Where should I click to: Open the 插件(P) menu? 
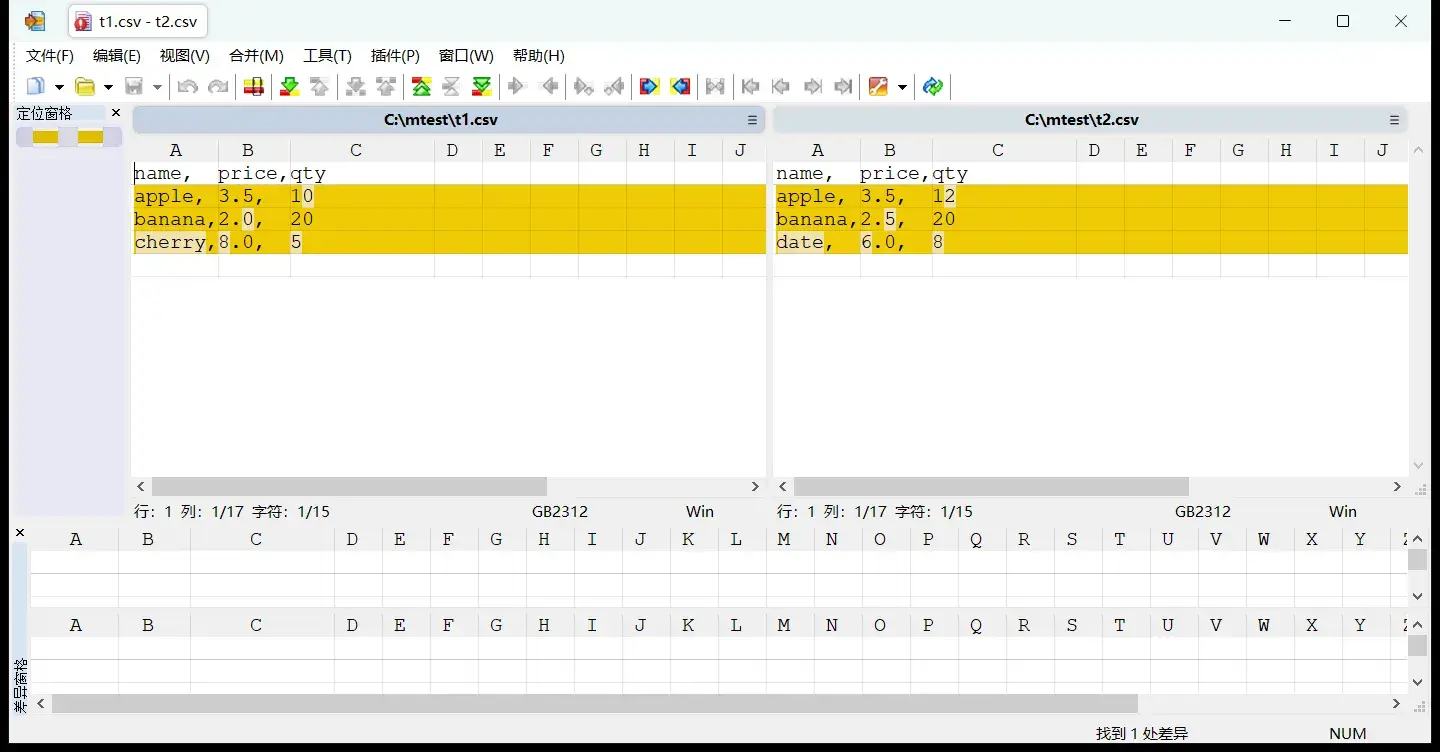click(395, 56)
